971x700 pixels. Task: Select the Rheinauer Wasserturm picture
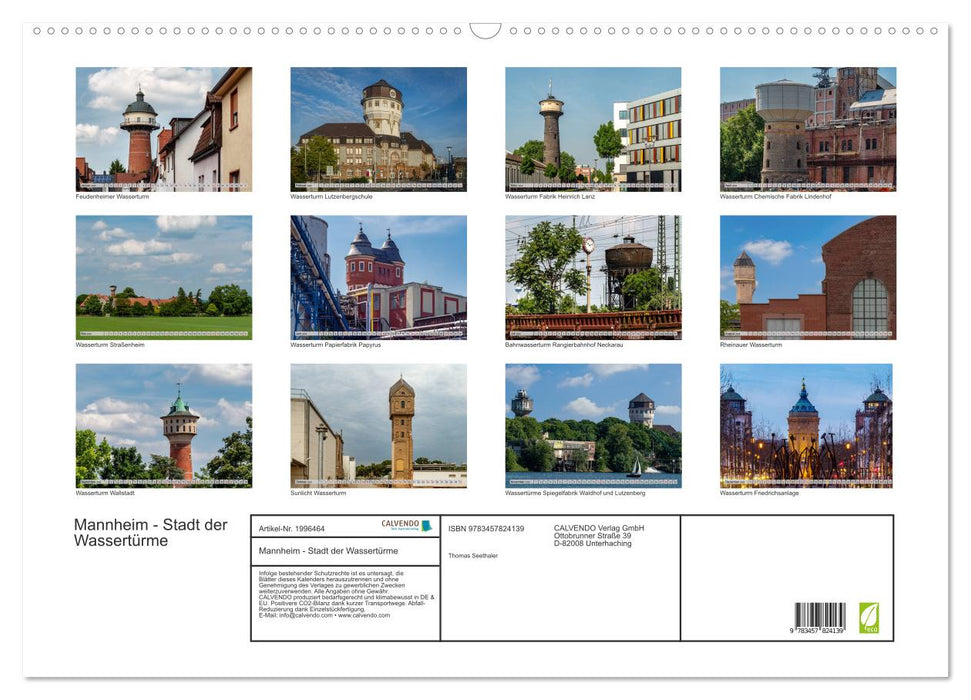pos(806,276)
